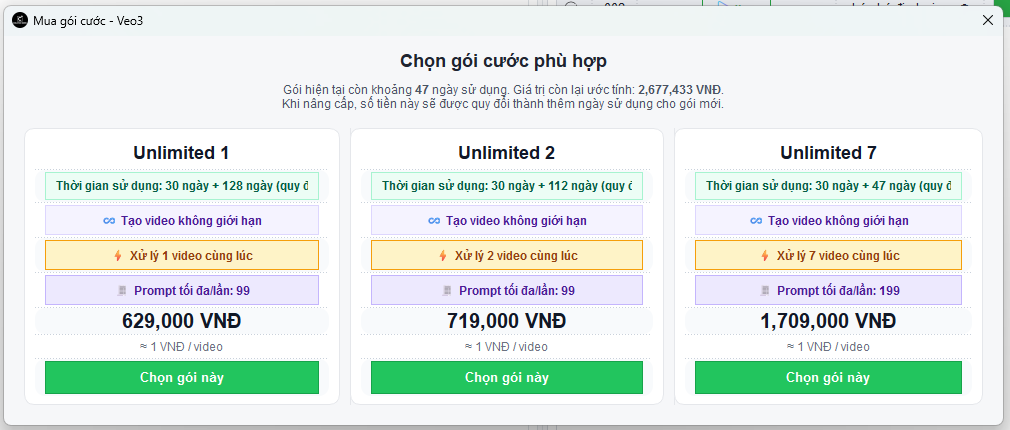Click the Veo3 app icon in title bar
1010x430 pixels.
[20, 21]
